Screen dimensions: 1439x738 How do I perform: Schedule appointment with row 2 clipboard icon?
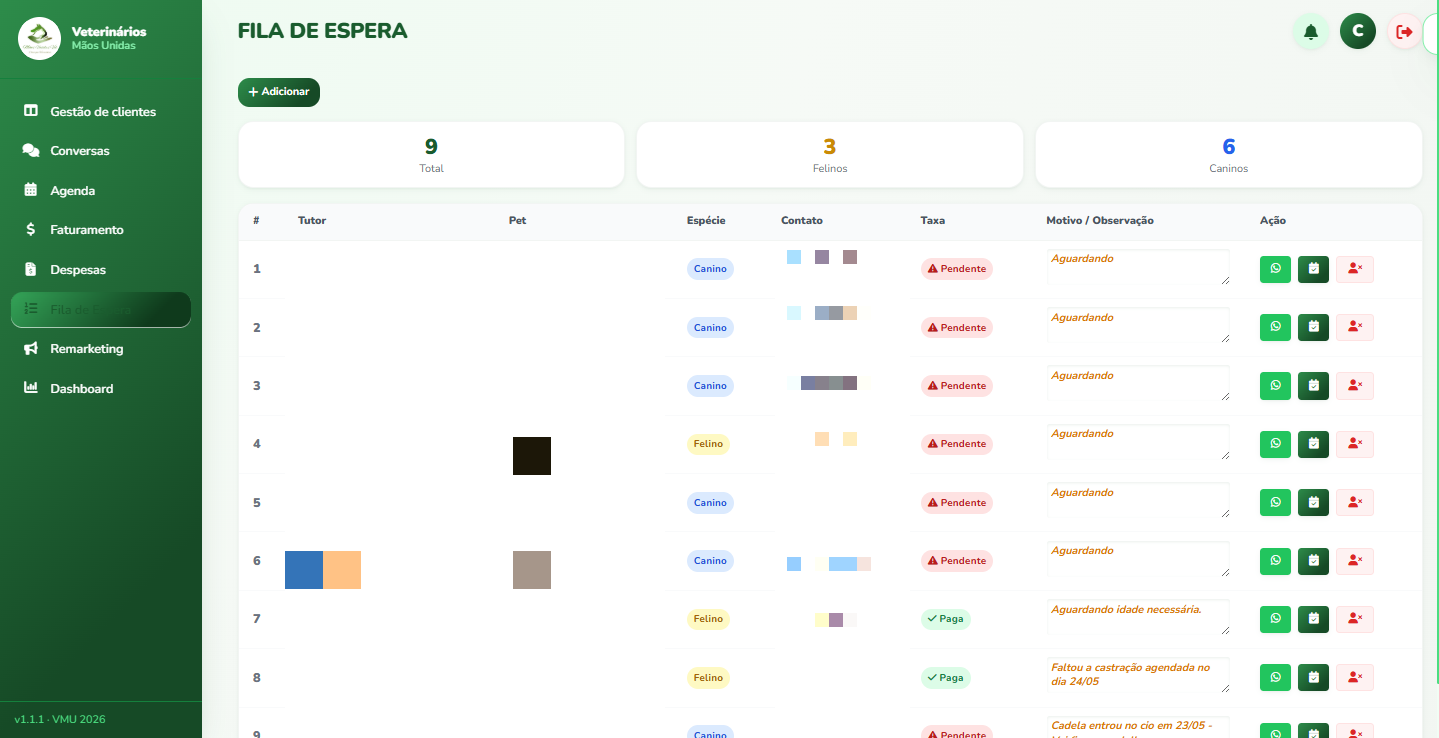pyautogui.click(x=1313, y=327)
